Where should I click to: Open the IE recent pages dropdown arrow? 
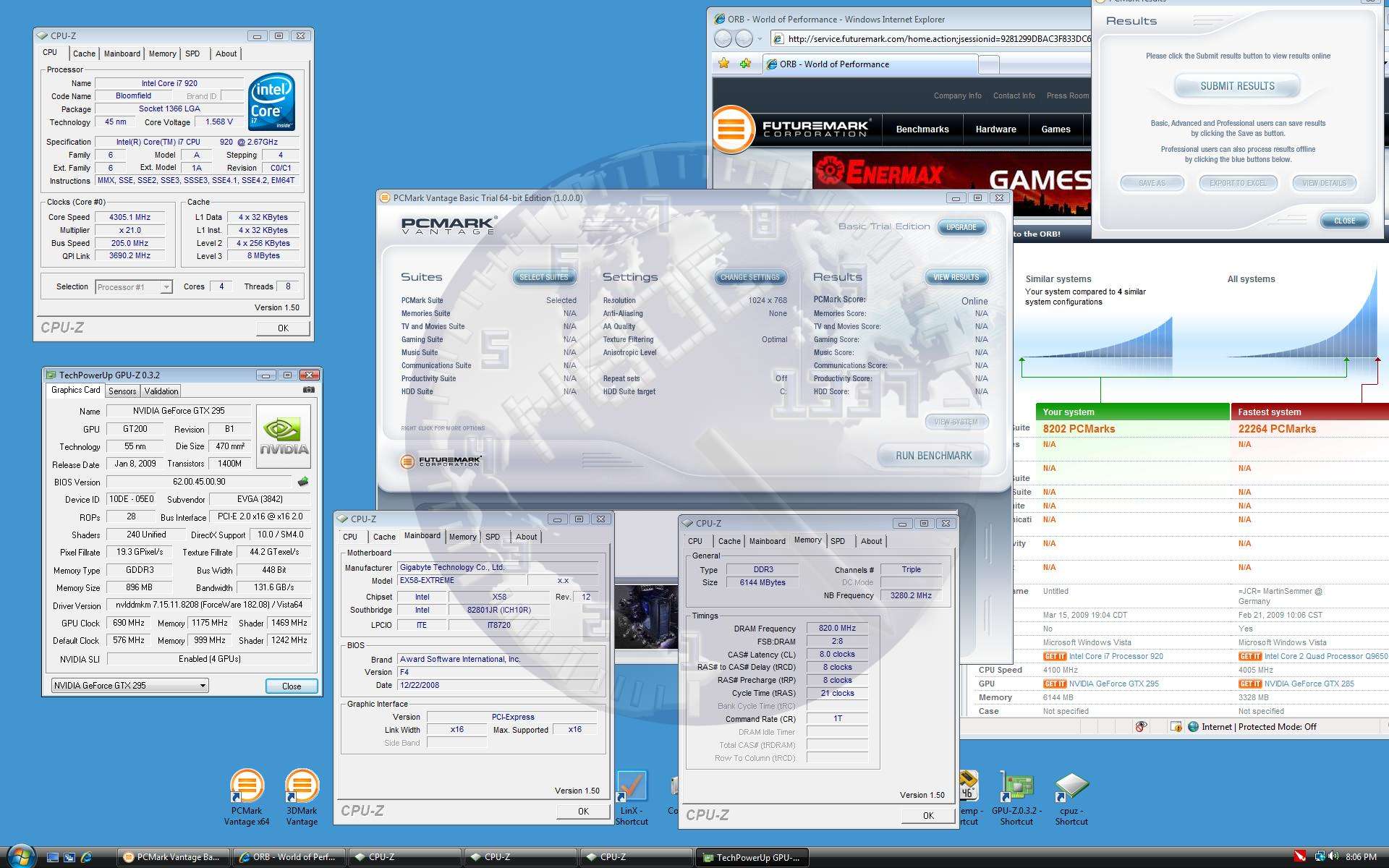click(760, 39)
